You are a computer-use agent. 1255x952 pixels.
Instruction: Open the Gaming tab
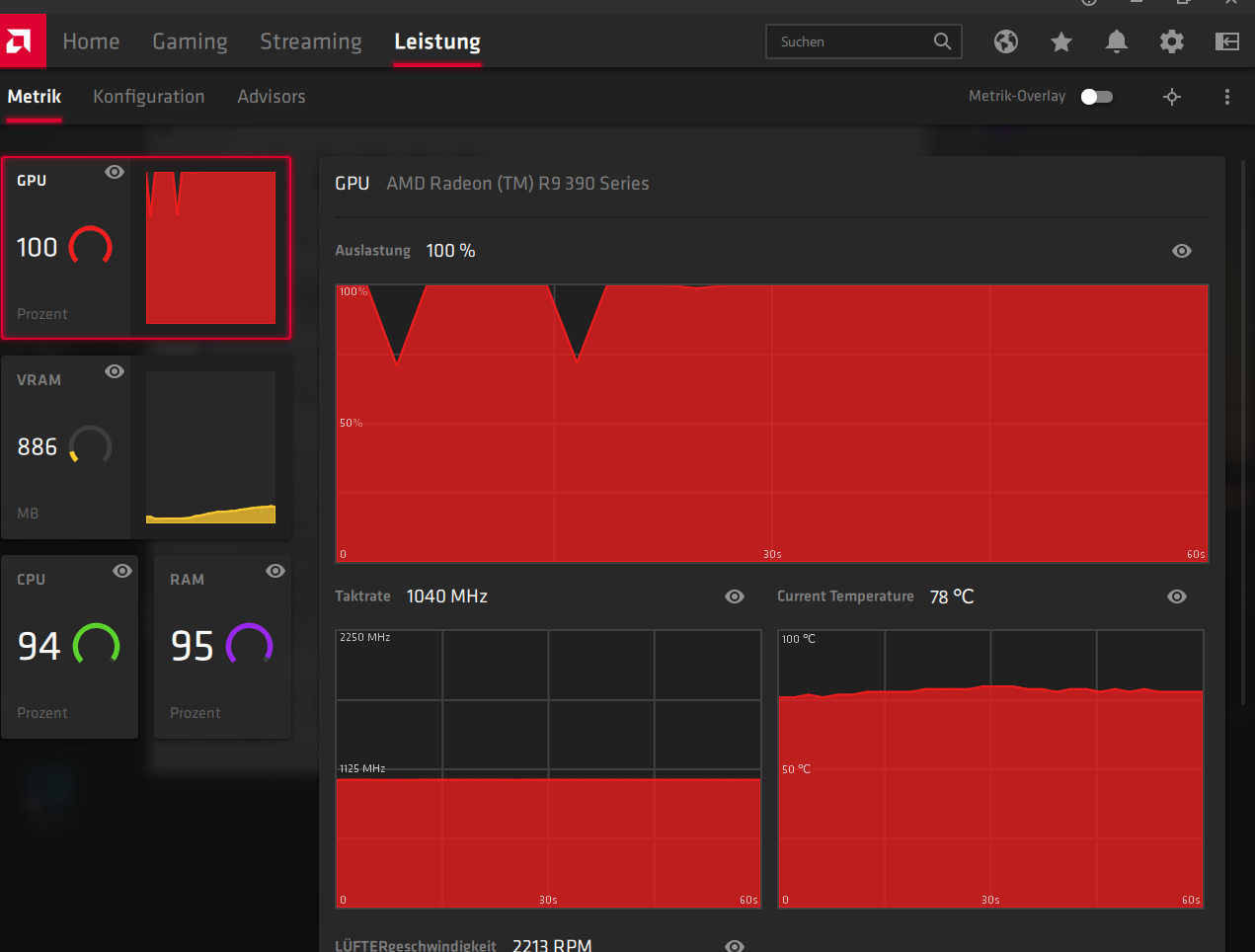[190, 41]
